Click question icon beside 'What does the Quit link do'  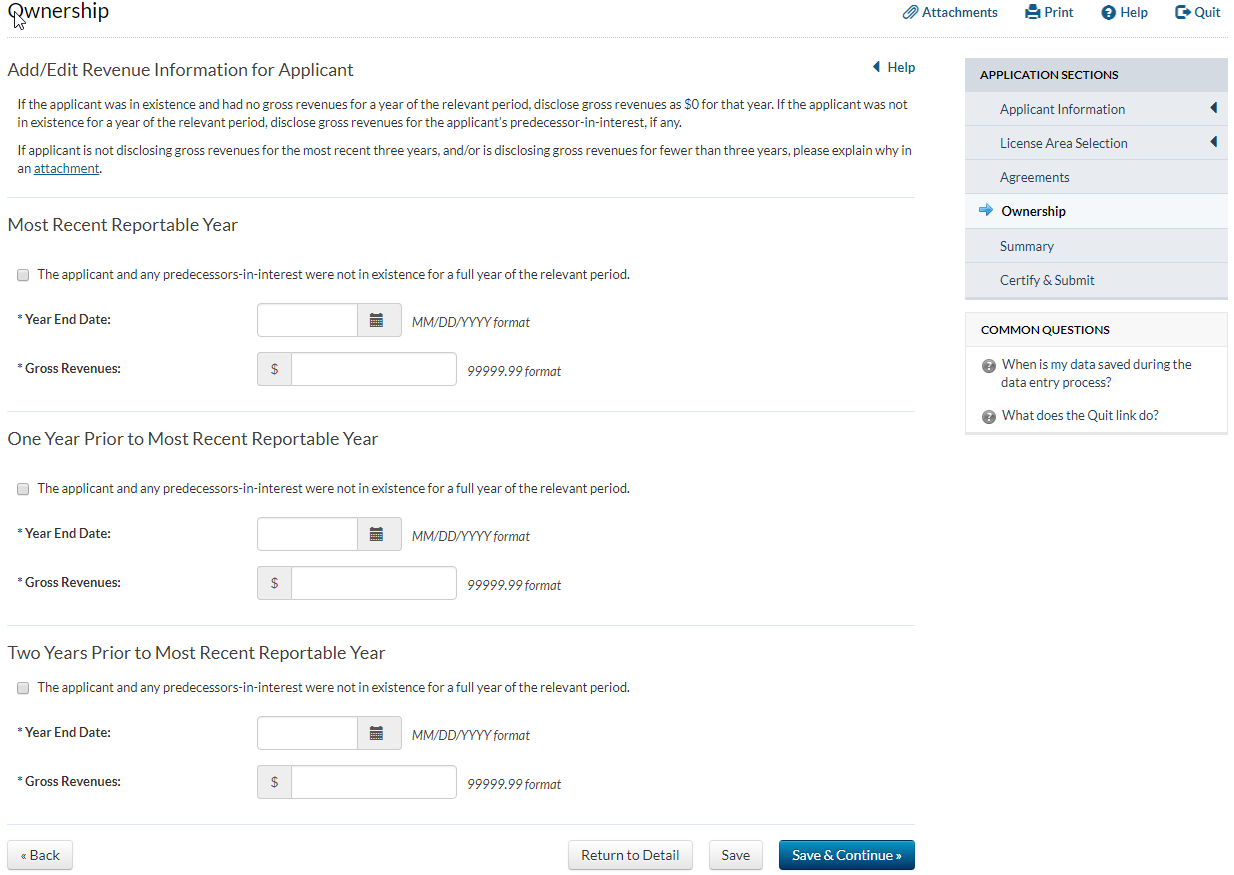click(x=989, y=417)
